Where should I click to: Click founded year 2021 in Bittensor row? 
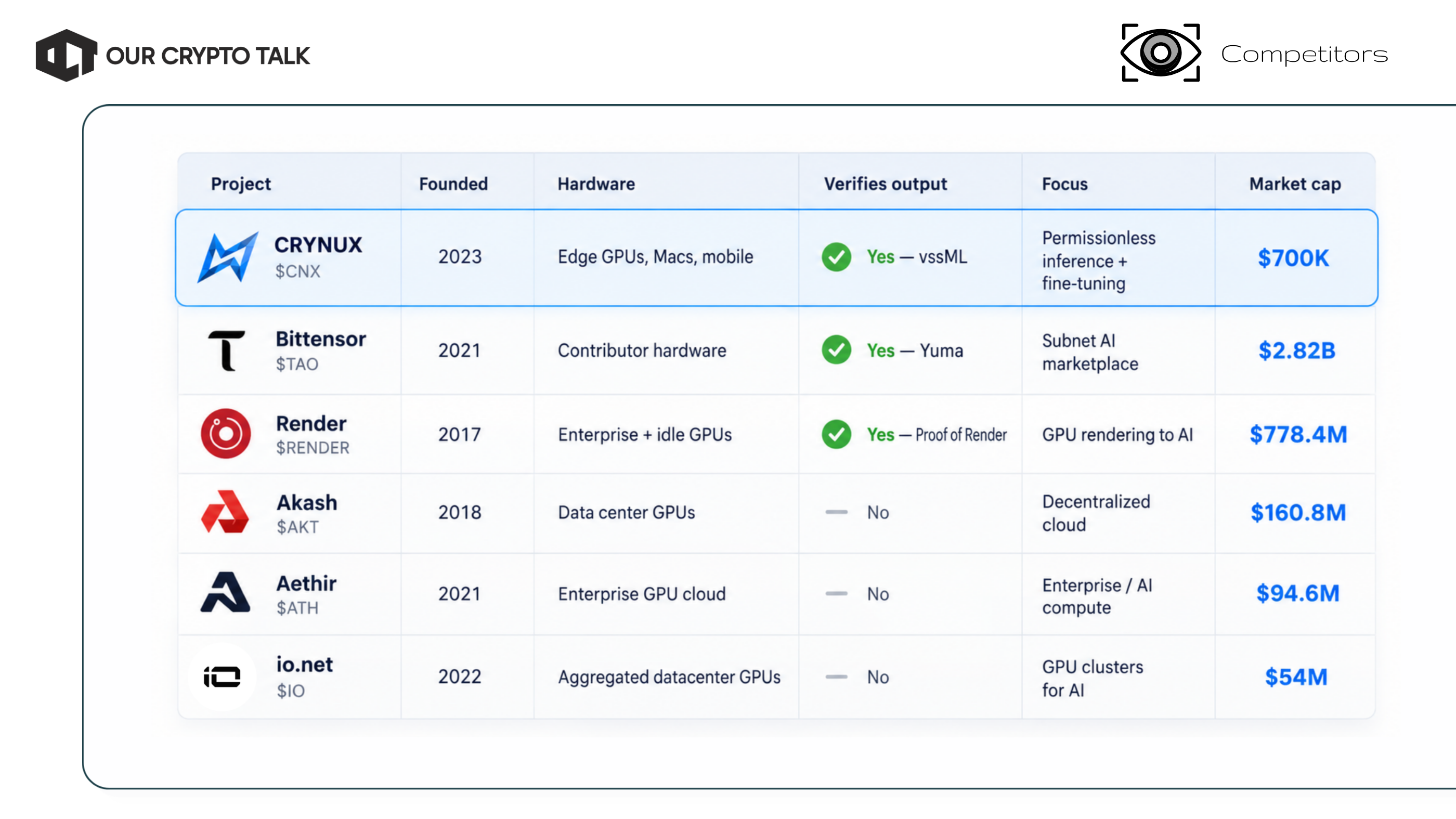point(459,350)
